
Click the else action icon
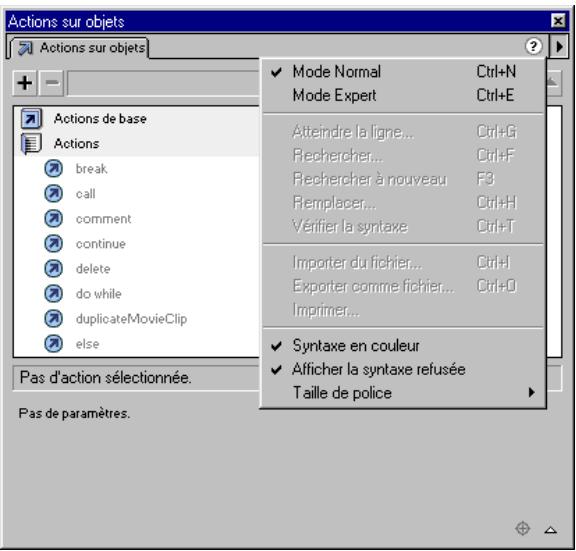point(54,343)
